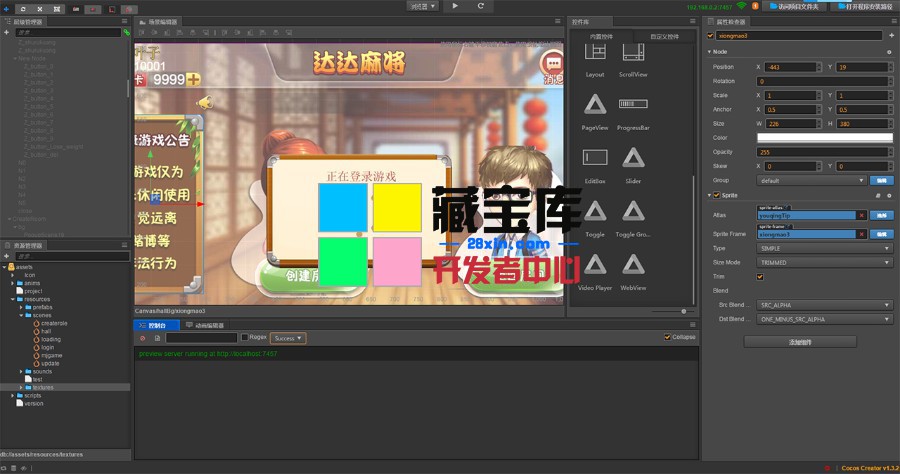Screen dimensions: 900x474
Task: Click the Position X input field
Action: coord(791,67)
